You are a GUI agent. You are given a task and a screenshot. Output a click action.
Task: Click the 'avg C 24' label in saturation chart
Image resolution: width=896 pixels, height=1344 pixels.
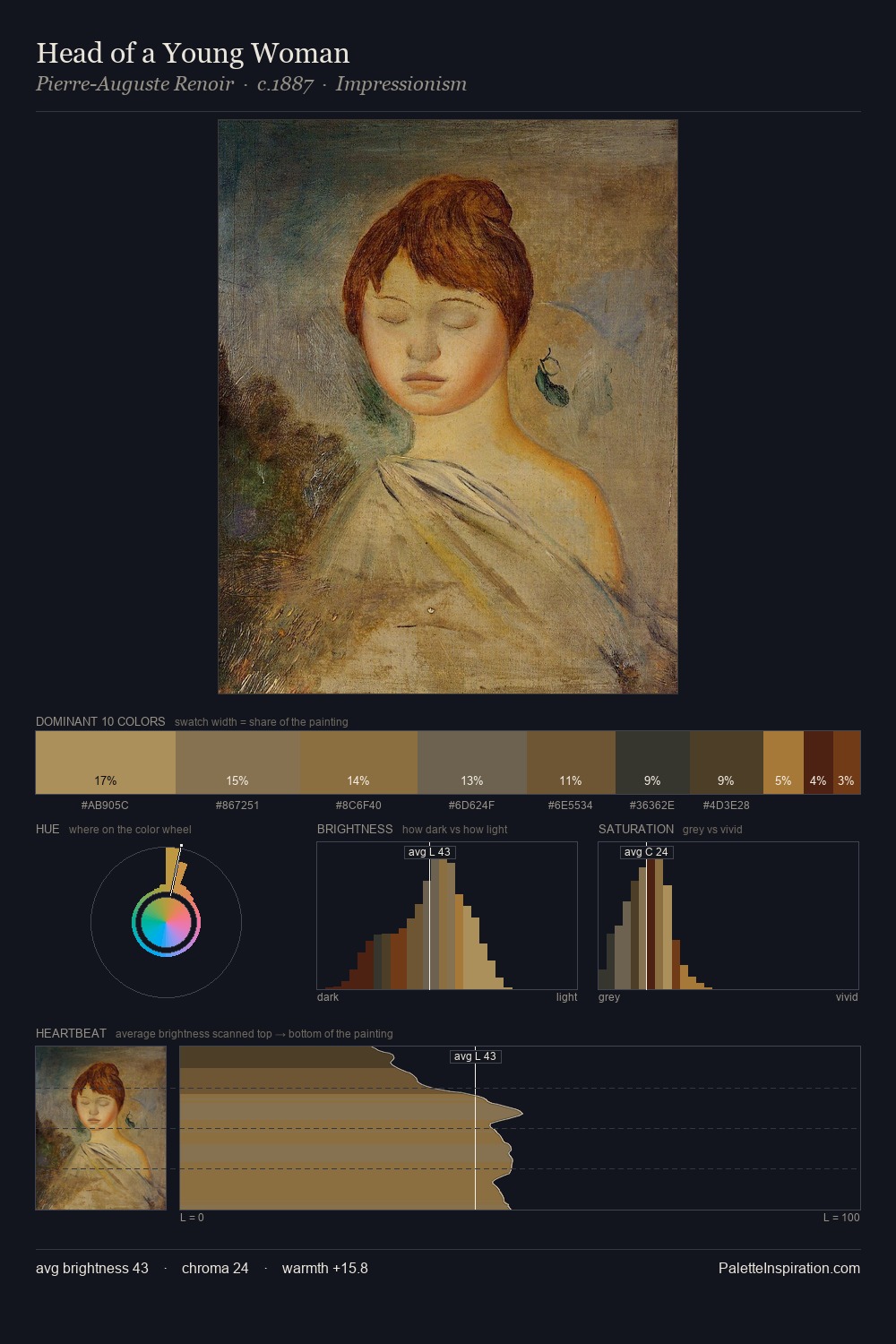646,852
